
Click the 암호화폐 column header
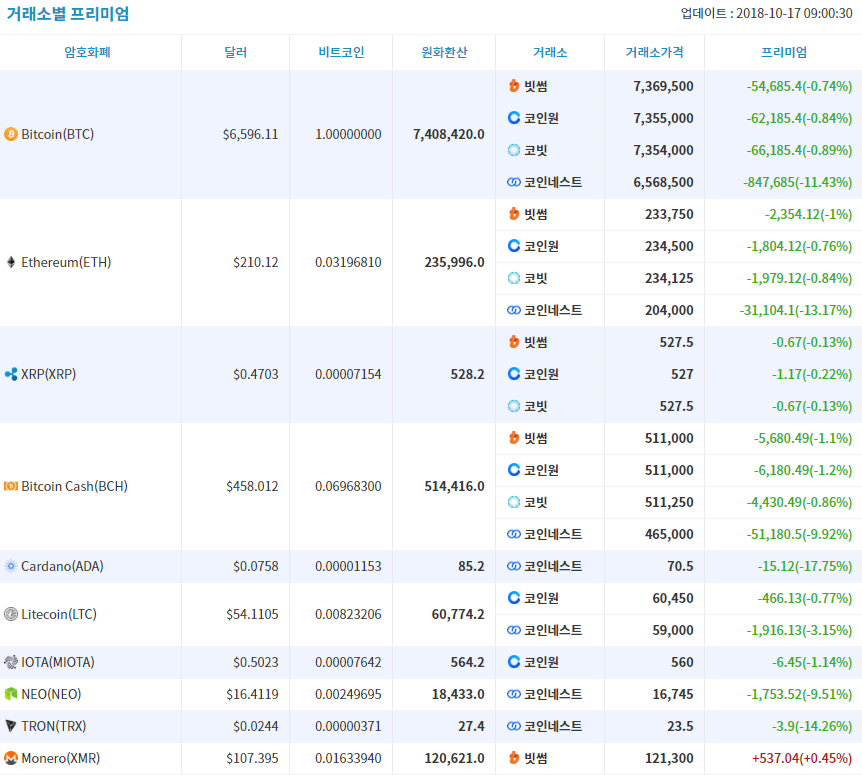pyautogui.click(x=87, y=52)
